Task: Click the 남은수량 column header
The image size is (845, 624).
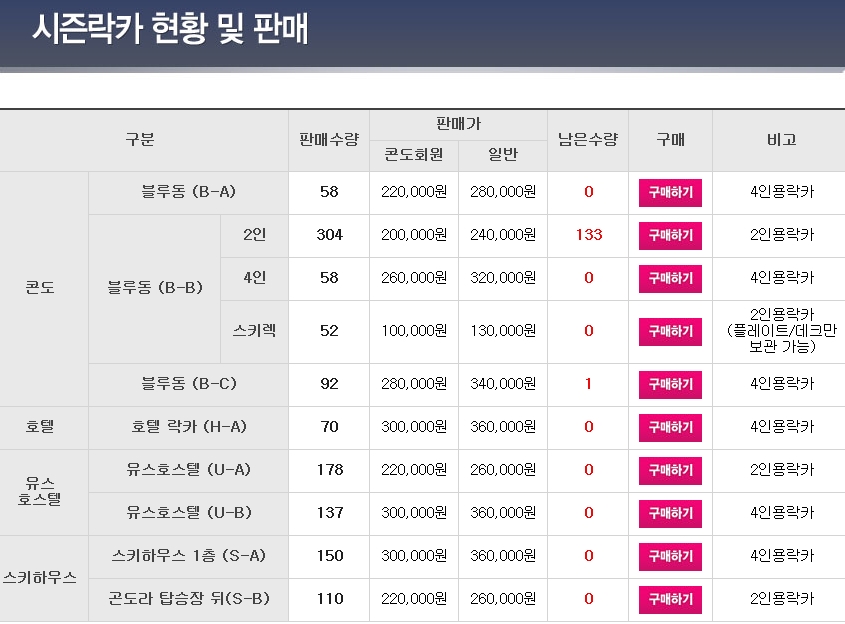Action: coord(588,140)
